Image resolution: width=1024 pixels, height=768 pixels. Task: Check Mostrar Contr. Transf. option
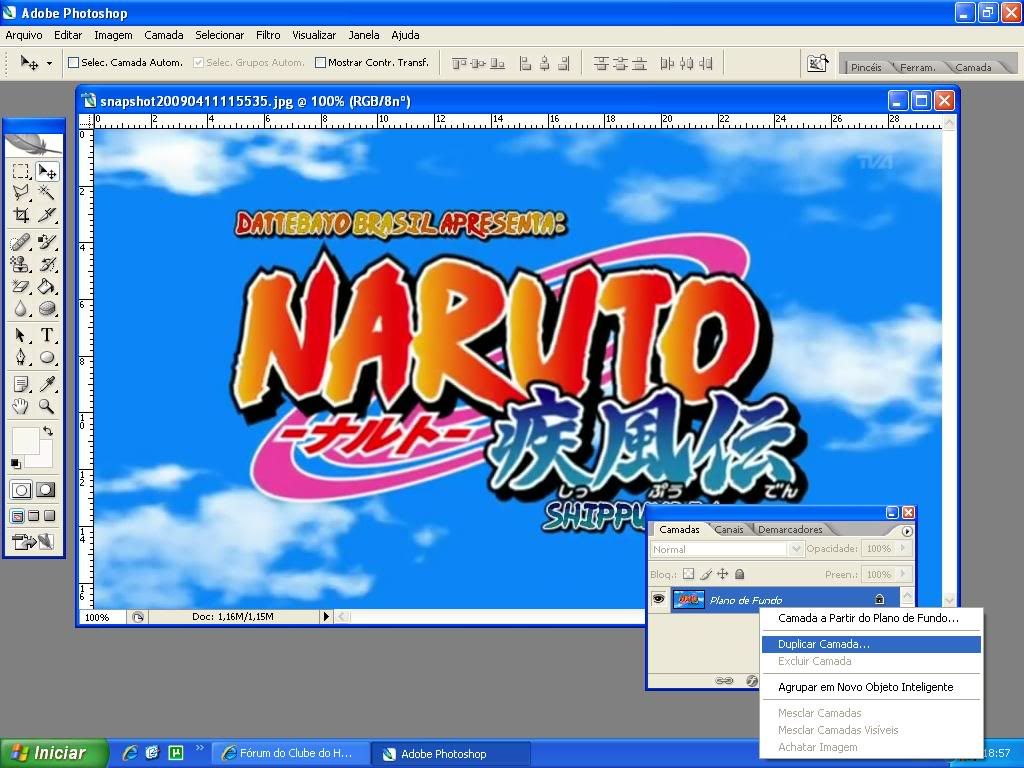[x=321, y=62]
